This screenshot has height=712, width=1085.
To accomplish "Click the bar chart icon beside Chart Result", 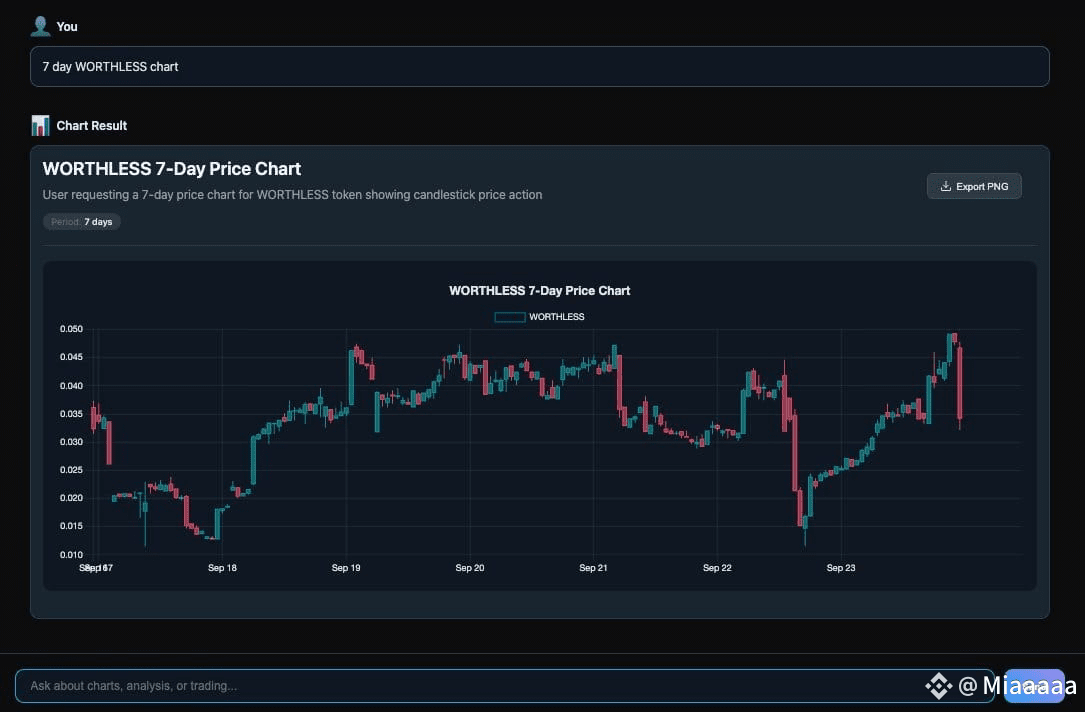I will [40, 125].
